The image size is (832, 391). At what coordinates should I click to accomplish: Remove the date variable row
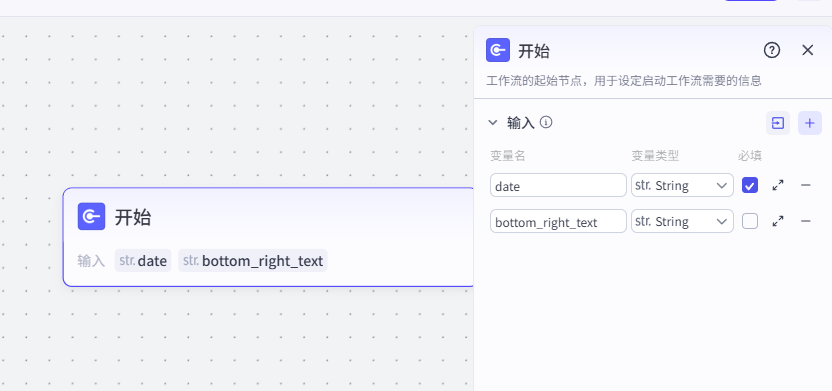coord(805,185)
